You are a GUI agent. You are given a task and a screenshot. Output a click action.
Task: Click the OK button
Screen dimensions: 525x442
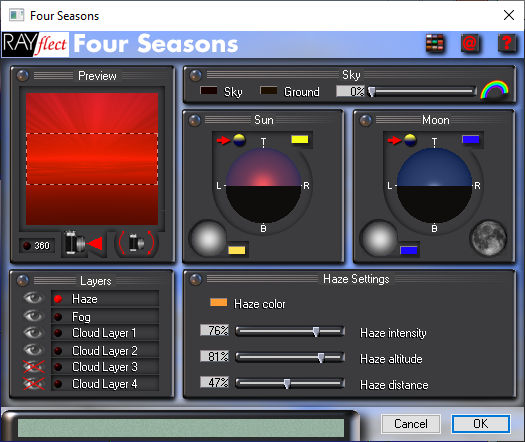tap(480, 424)
